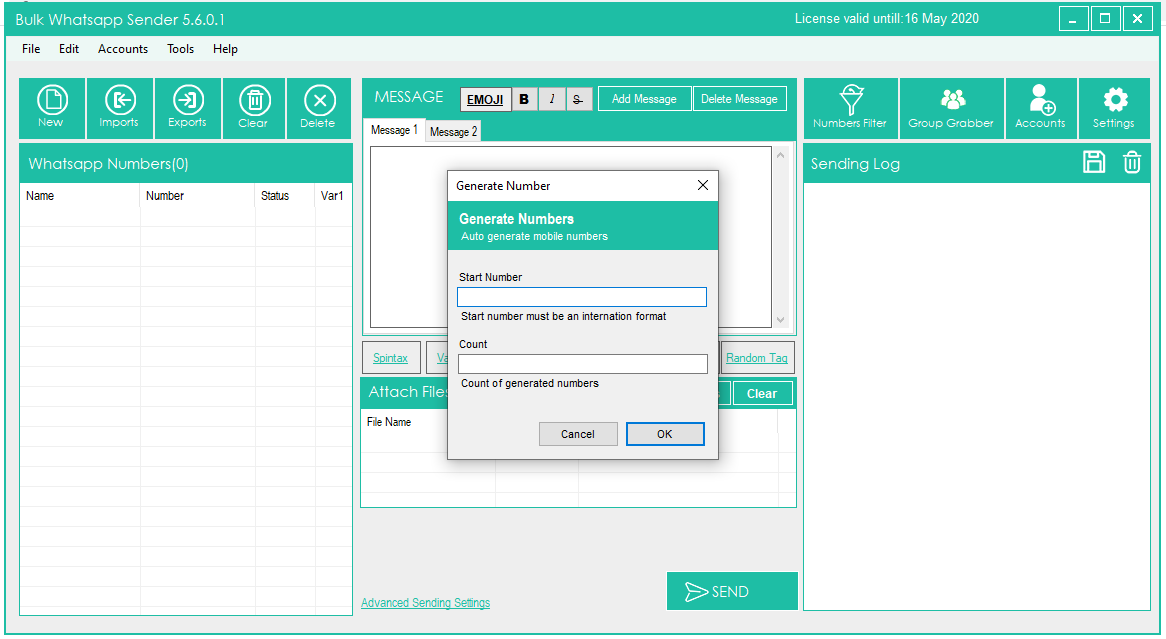Image resolution: width=1166 pixels, height=639 pixels.
Task: Toggle strikethrough formatting in message toolbar
Action: pyautogui.click(x=579, y=99)
